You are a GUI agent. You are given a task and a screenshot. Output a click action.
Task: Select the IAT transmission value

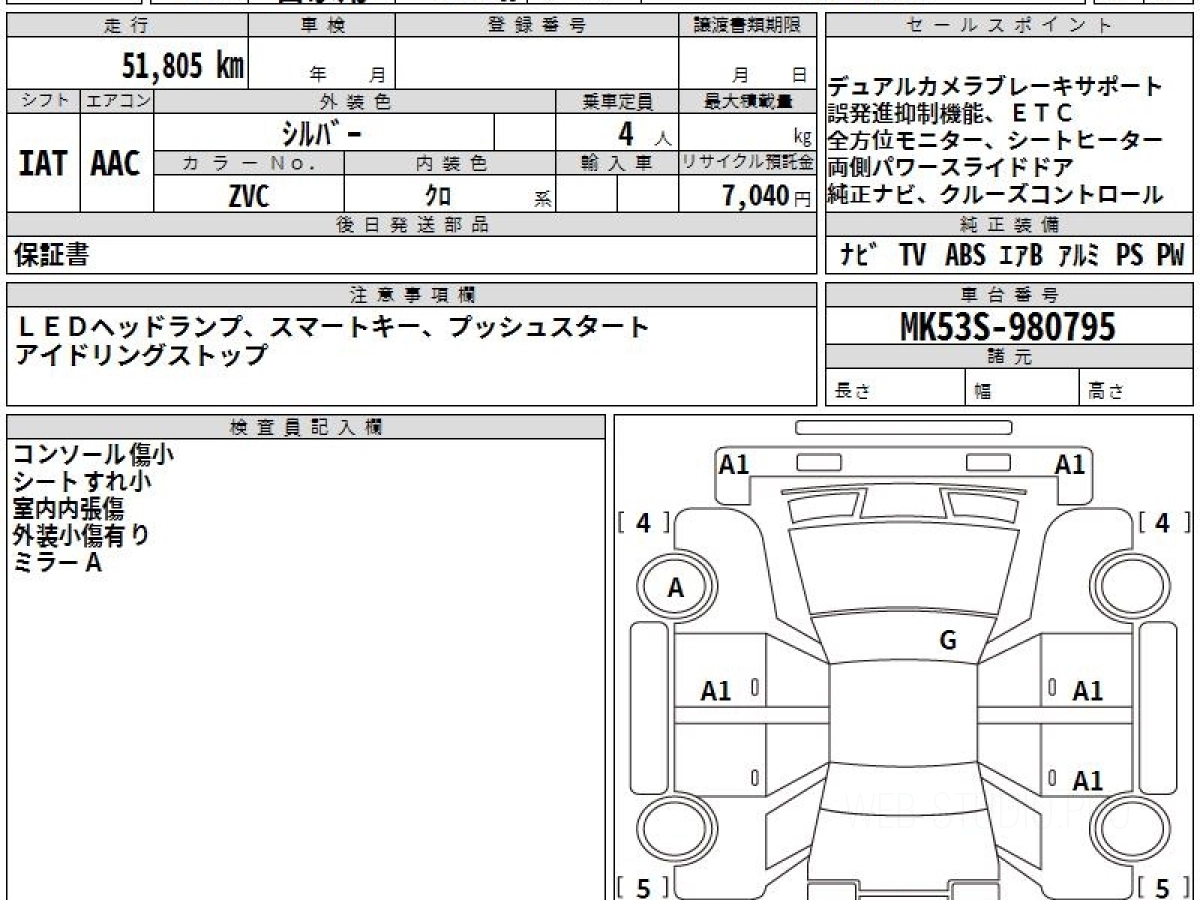[43, 163]
